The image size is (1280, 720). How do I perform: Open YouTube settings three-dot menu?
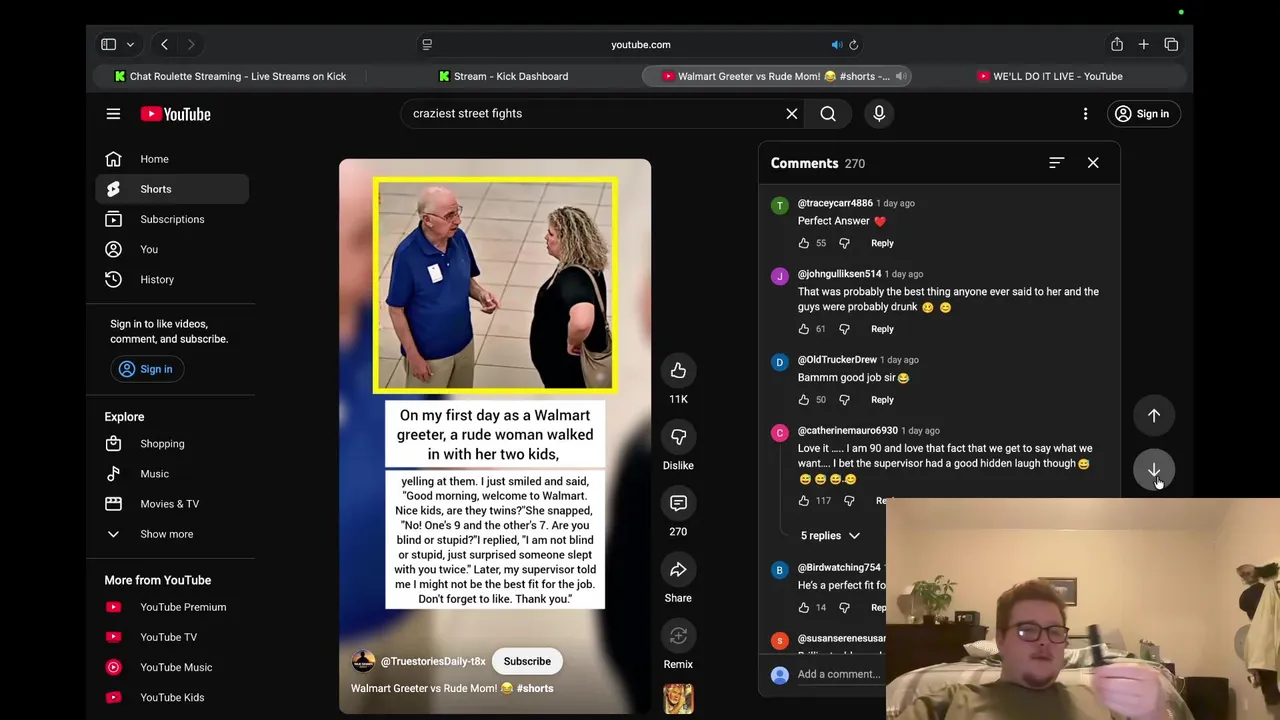coord(1085,114)
